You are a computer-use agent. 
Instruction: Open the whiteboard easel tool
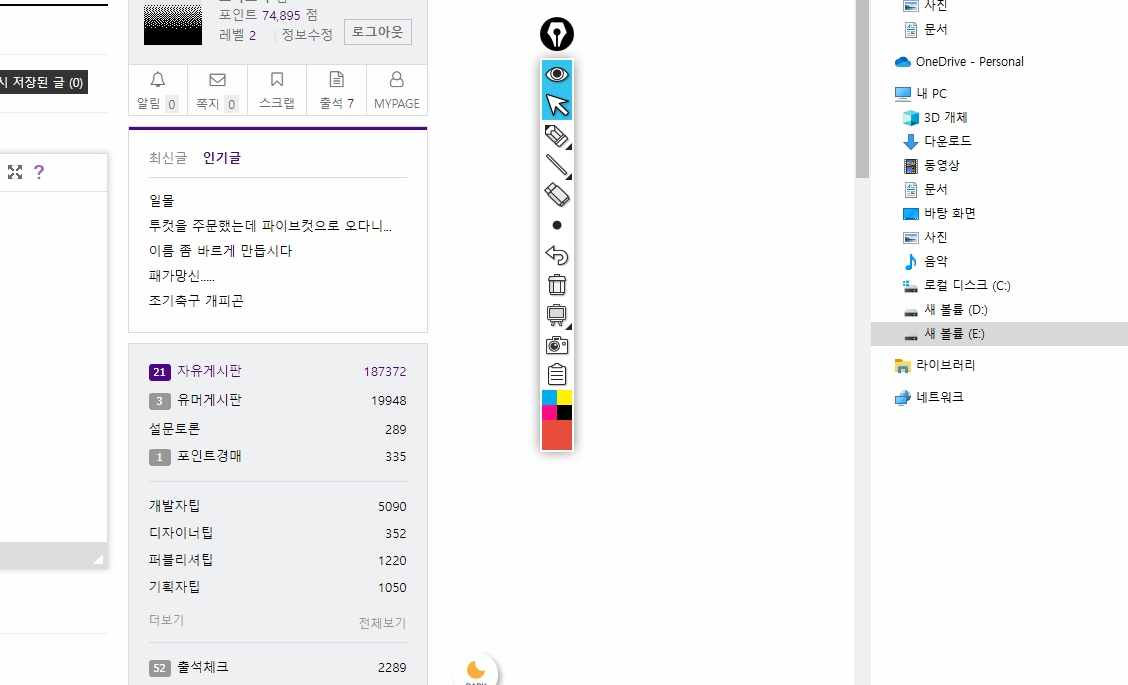(x=557, y=315)
